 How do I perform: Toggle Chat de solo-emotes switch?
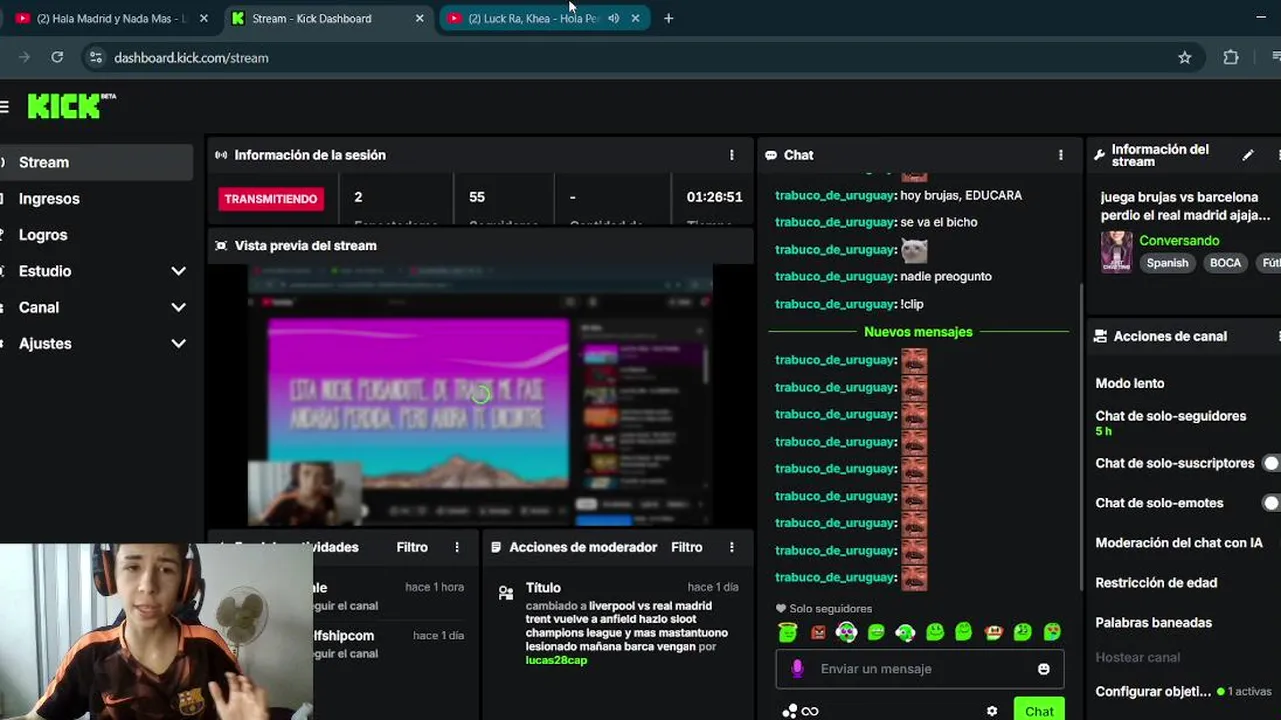[x=1272, y=503]
